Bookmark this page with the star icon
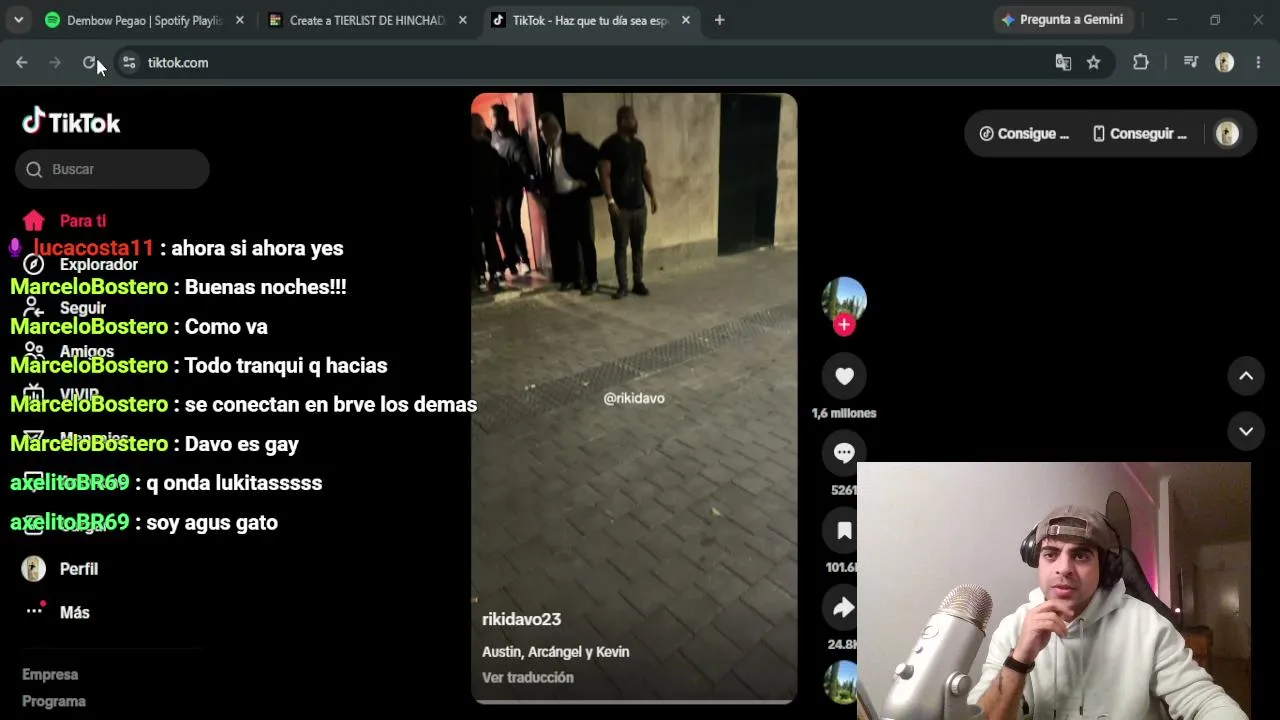This screenshot has height=720, width=1280. [x=1094, y=62]
